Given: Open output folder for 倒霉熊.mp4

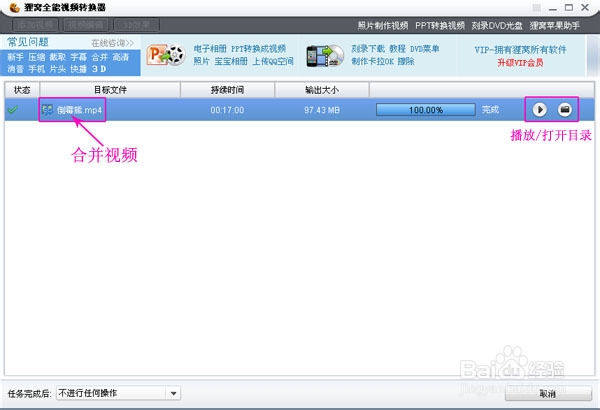Looking at the screenshot, I should (x=565, y=110).
